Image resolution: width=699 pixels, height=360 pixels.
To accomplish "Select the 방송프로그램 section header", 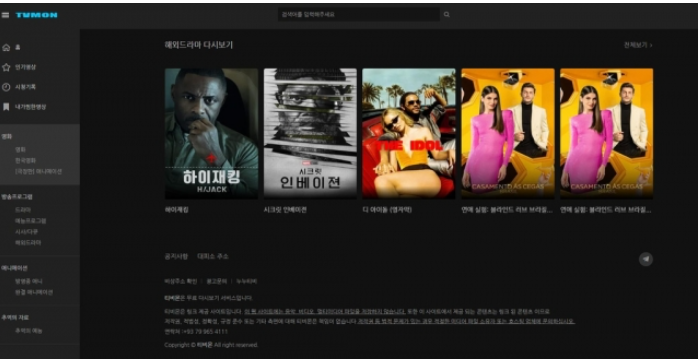I will click(17, 196).
